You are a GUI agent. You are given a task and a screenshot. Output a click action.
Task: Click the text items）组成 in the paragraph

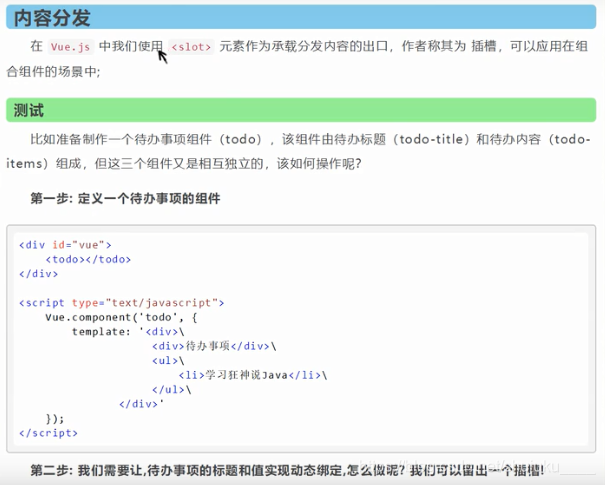point(44,164)
